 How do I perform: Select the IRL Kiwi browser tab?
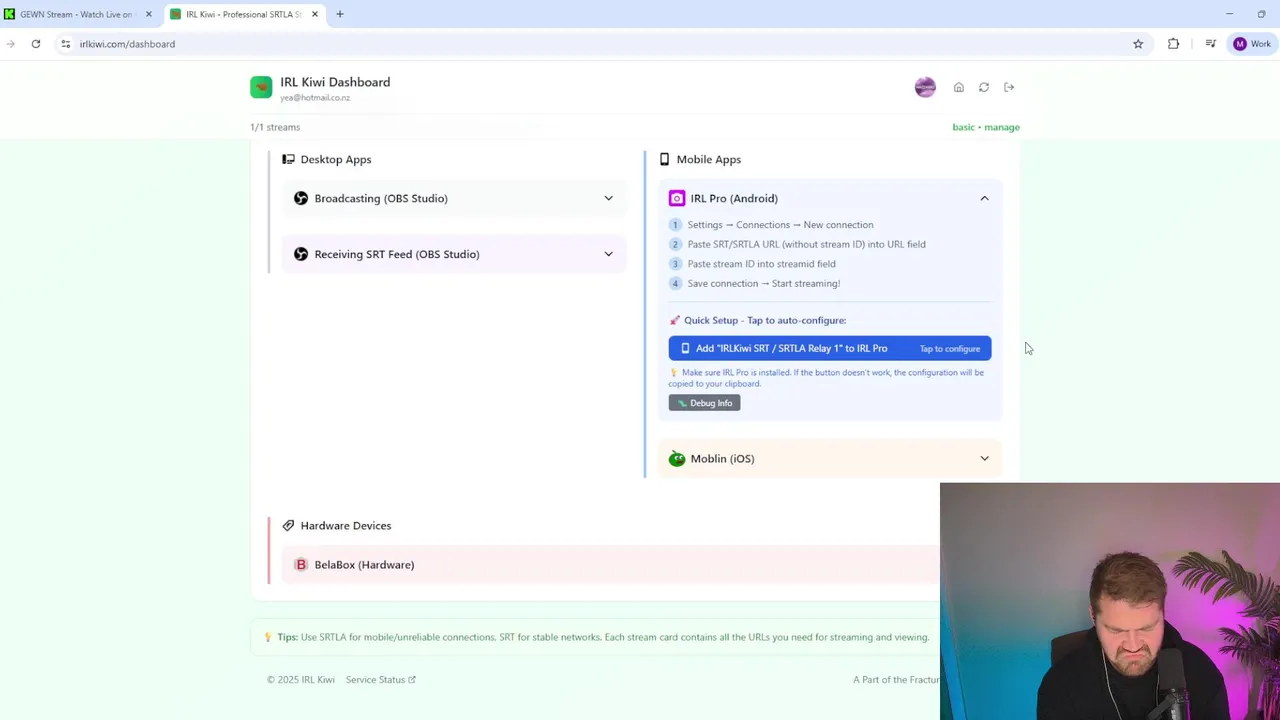[244, 14]
